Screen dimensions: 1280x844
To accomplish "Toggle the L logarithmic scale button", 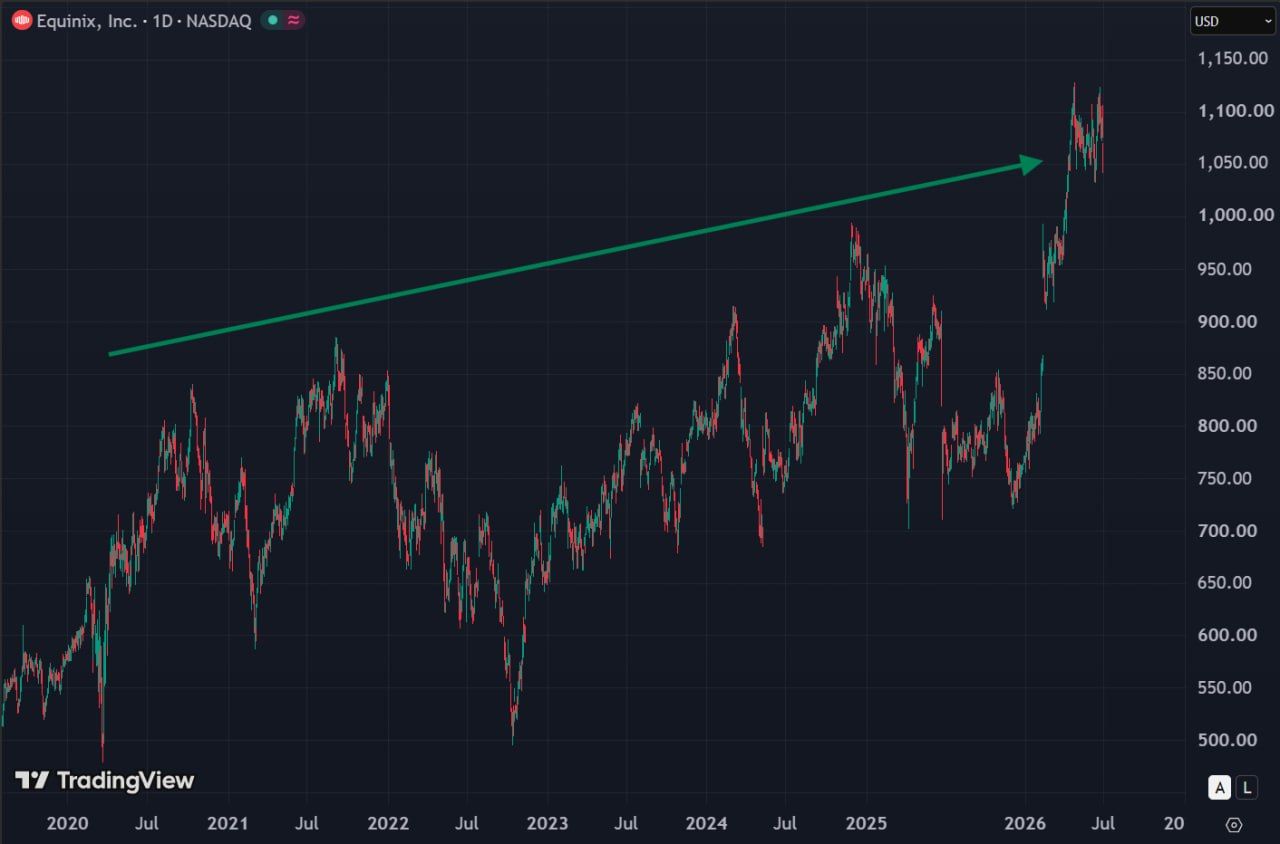I will (x=1246, y=788).
